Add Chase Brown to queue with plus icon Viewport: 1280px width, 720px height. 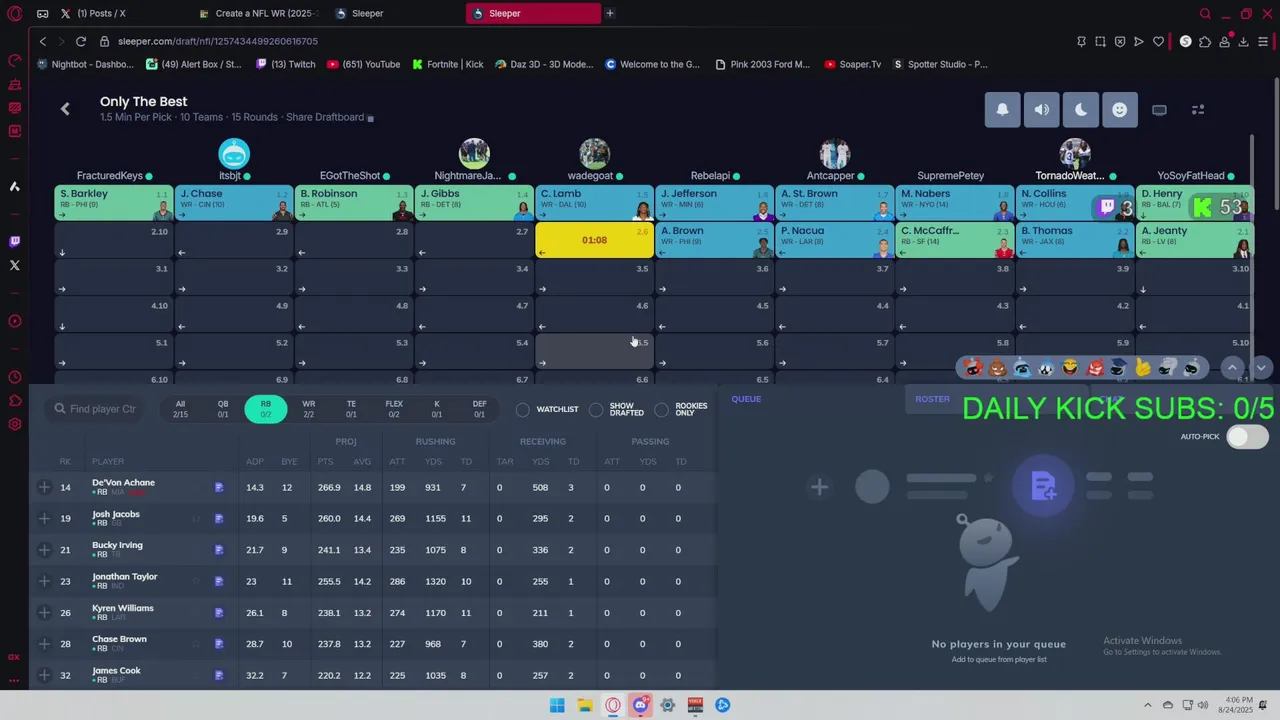[x=44, y=644]
